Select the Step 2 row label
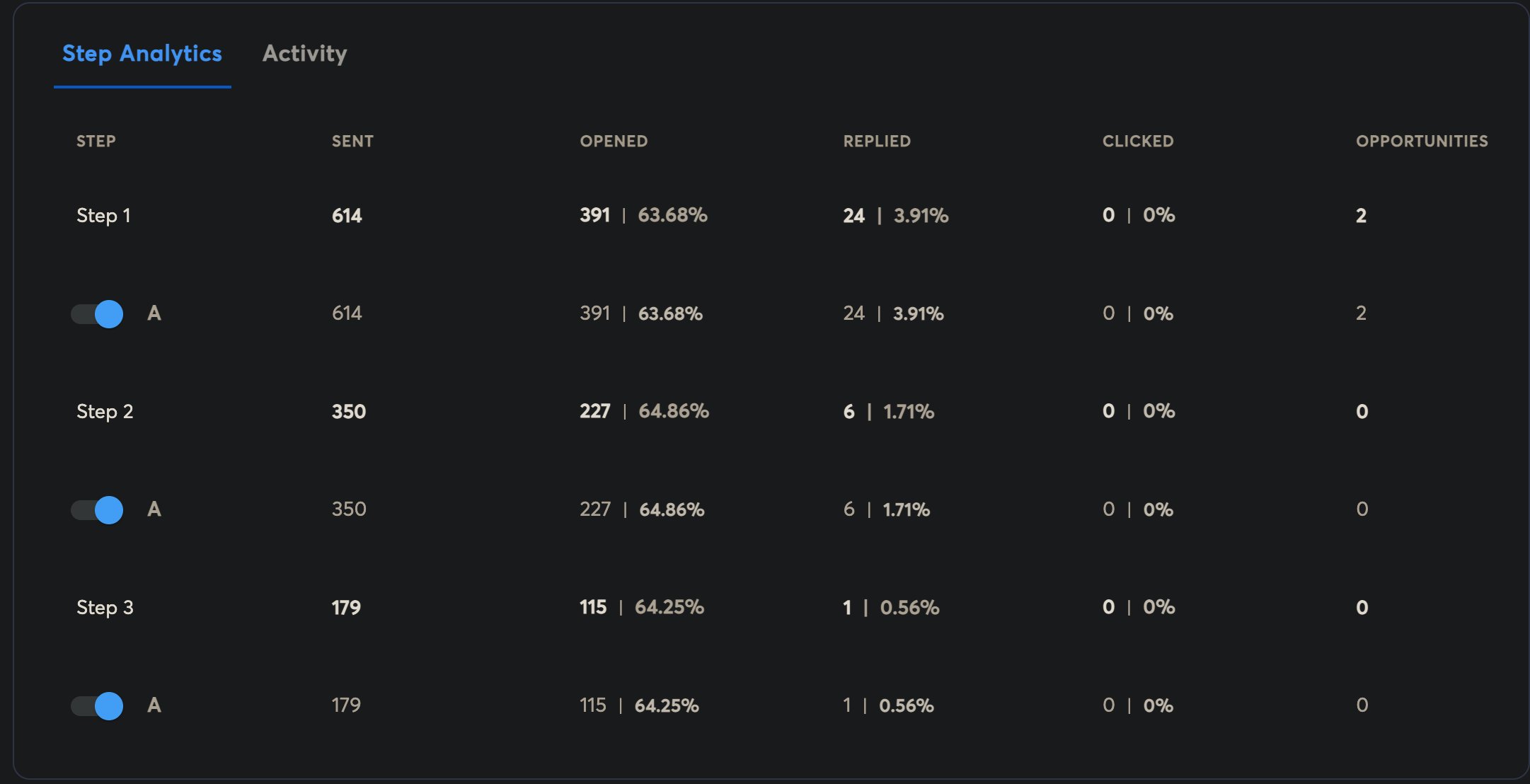This screenshot has width=1530, height=784. click(105, 412)
